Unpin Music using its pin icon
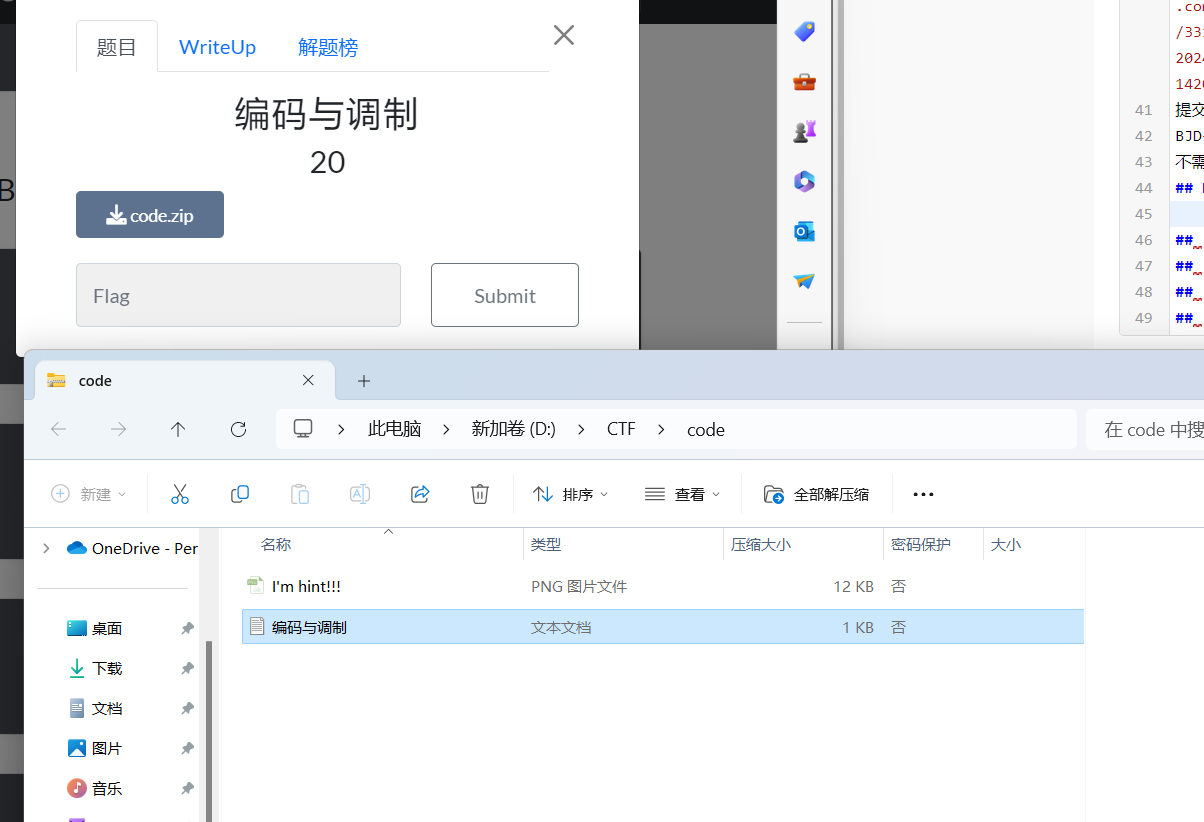Image resolution: width=1204 pixels, height=822 pixels. (187, 788)
